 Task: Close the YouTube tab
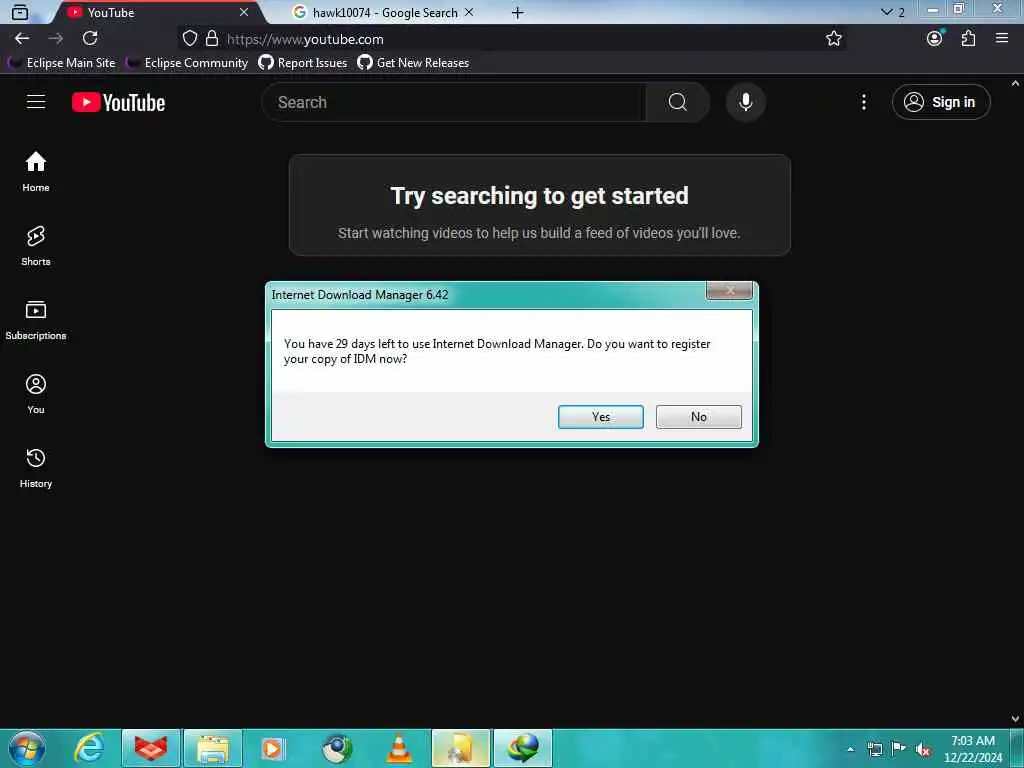[x=244, y=12]
